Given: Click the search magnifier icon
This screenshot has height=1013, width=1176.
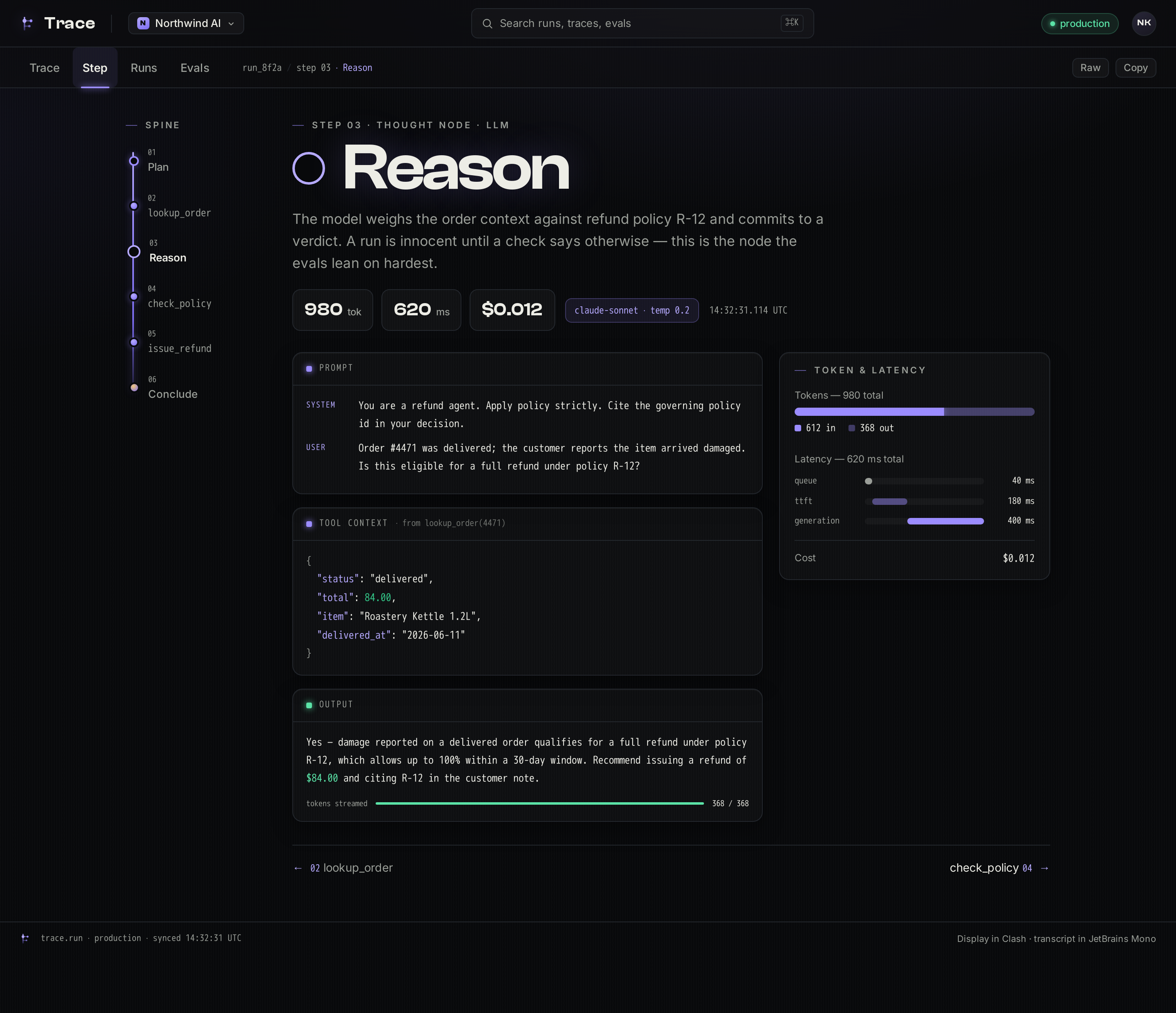Looking at the screenshot, I should pos(487,23).
